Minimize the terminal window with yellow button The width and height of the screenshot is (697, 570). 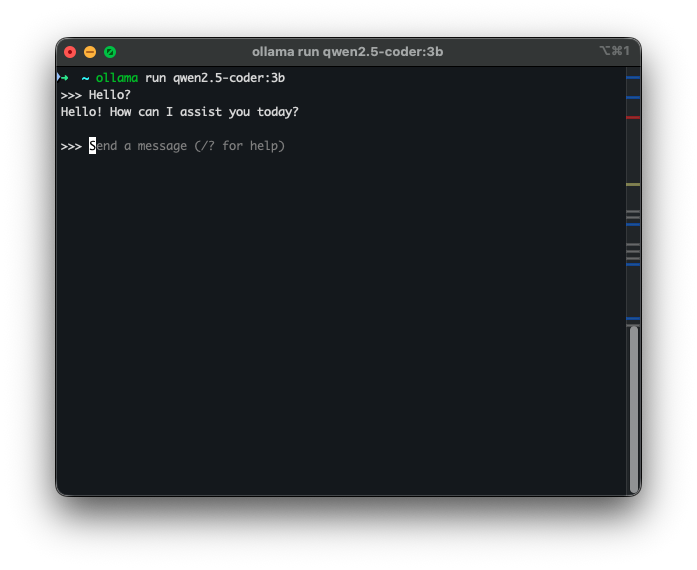click(x=90, y=52)
